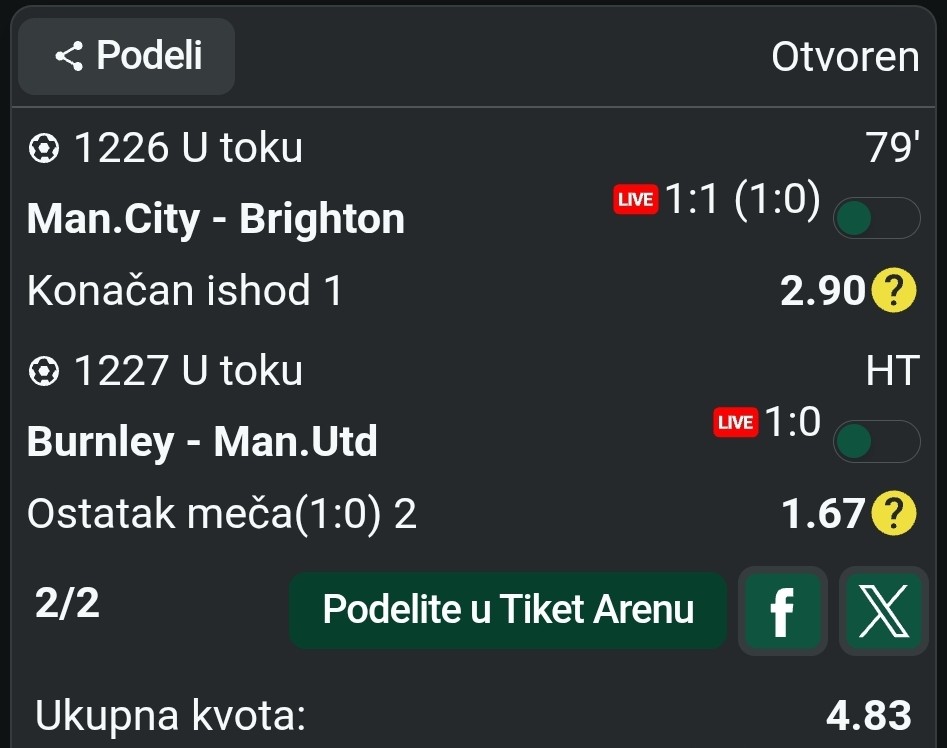The image size is (947, 748).
Task: Click the Otvoren ticket status label
Action: pos(845,57)
